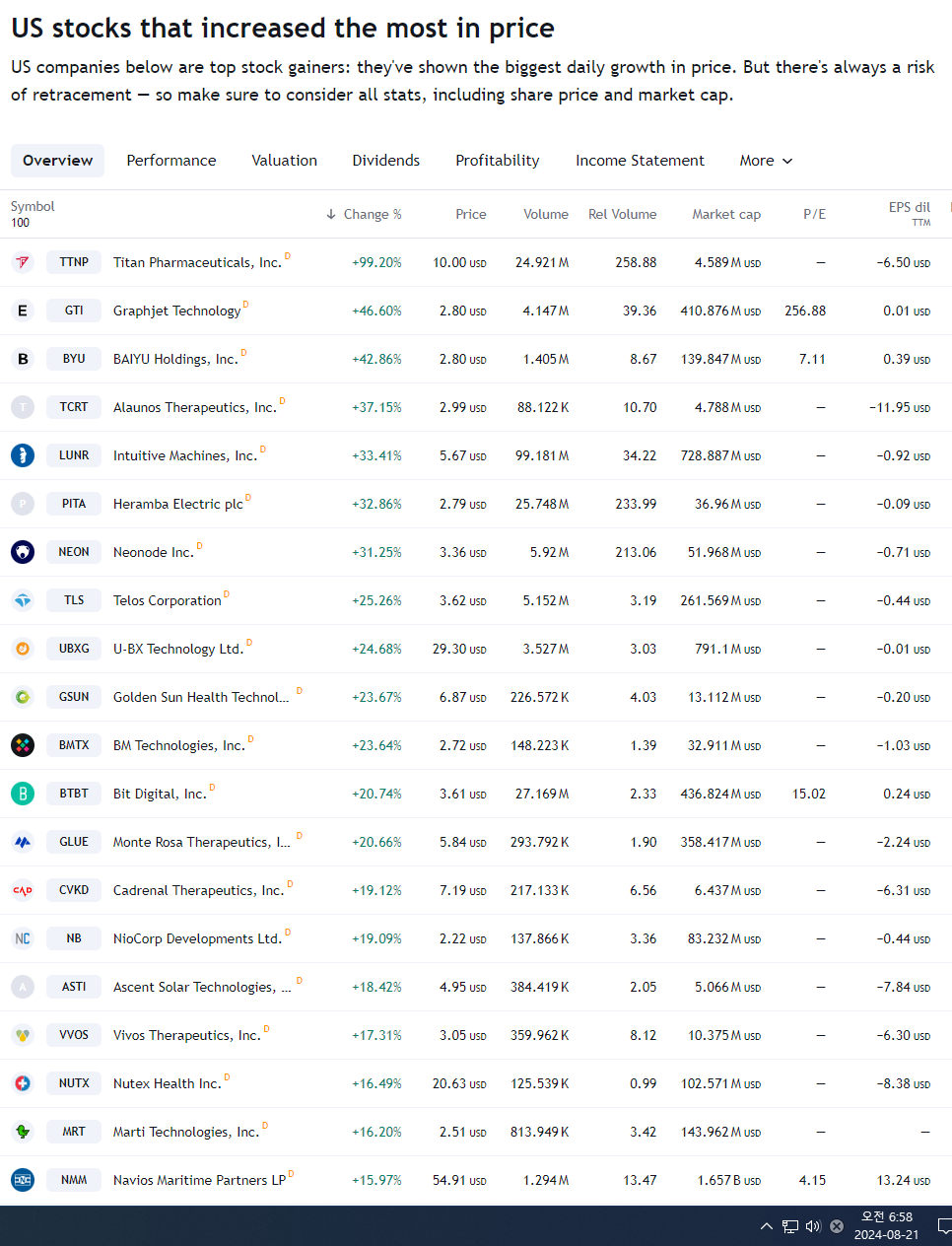Open the Nutex Health Inc. link
Screen dimensions: 952x1246
168,1083
